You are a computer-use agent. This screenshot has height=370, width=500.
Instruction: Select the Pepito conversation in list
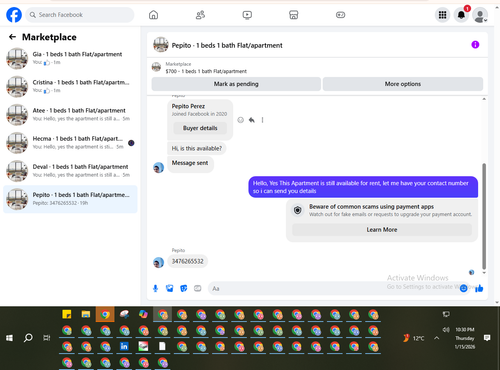[x=70, y=199]
